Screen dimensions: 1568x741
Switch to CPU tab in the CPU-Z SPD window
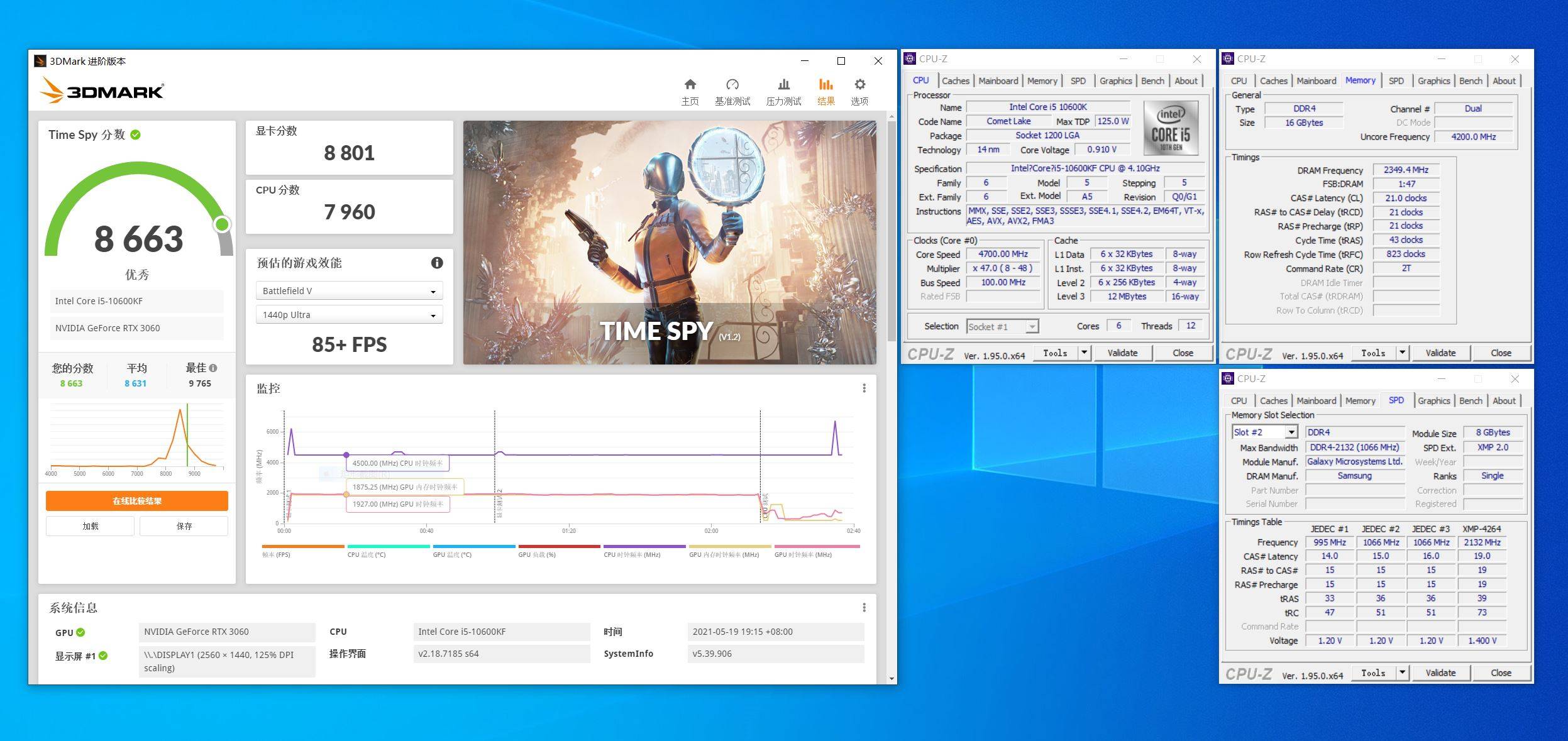(1239, 400)
